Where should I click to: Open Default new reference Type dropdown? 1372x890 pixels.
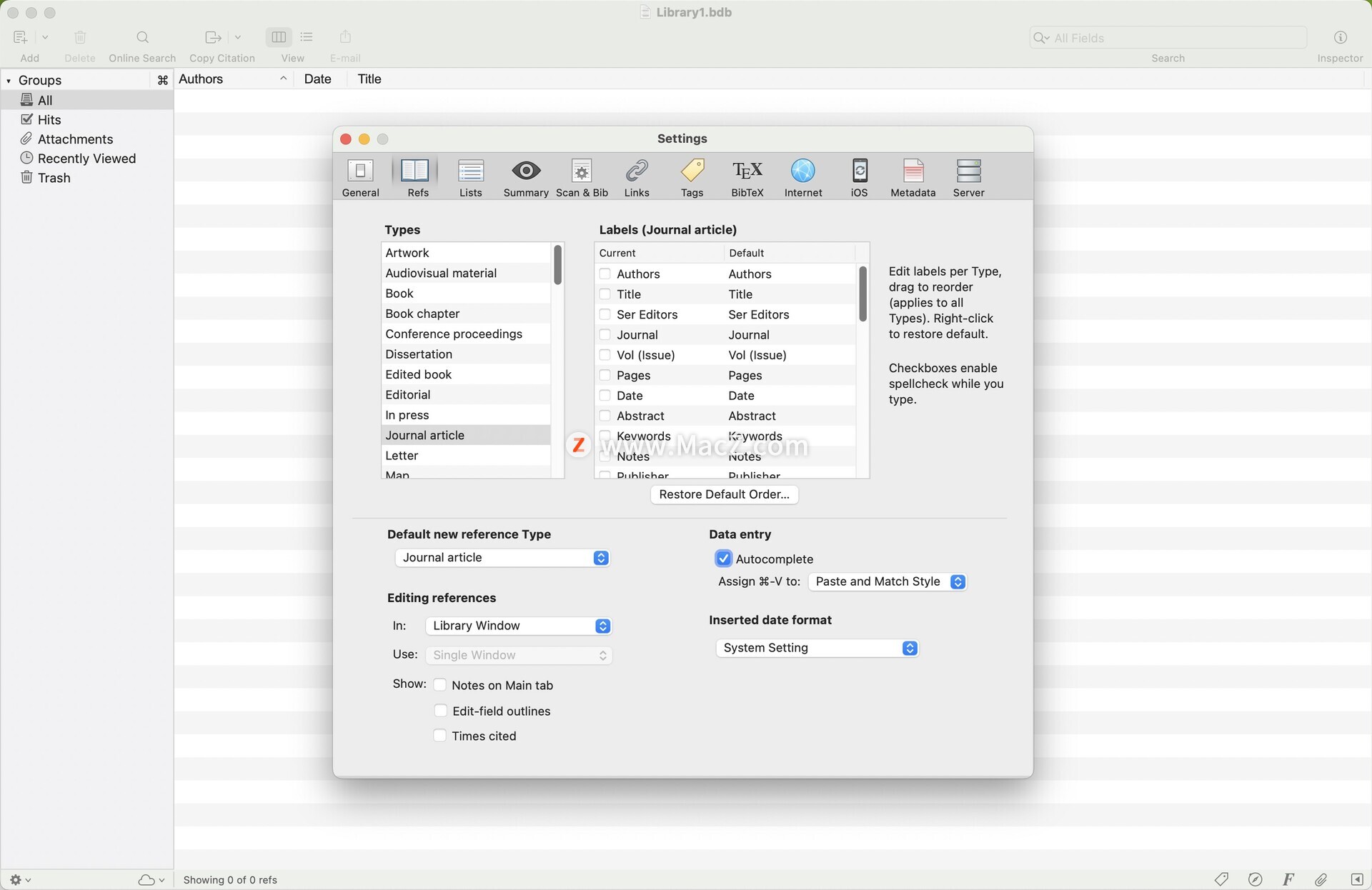coord(502,558)
